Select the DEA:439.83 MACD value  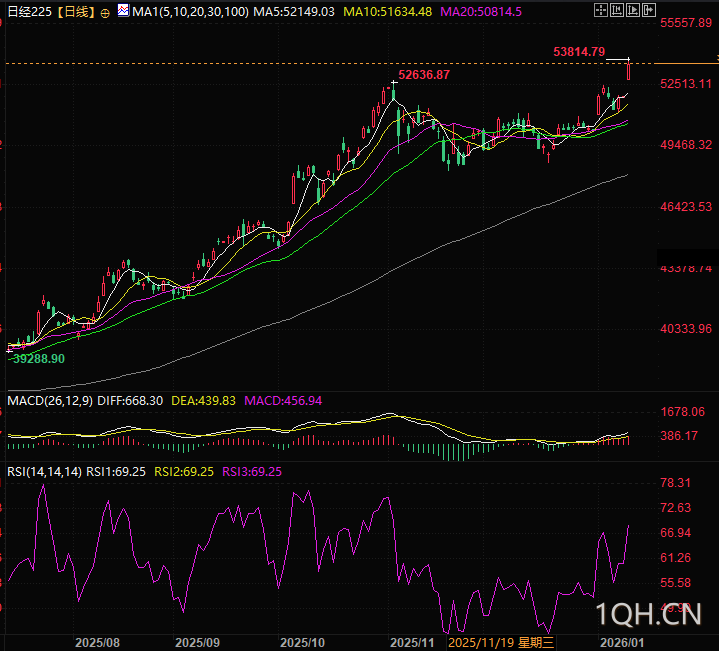[203, 400]
